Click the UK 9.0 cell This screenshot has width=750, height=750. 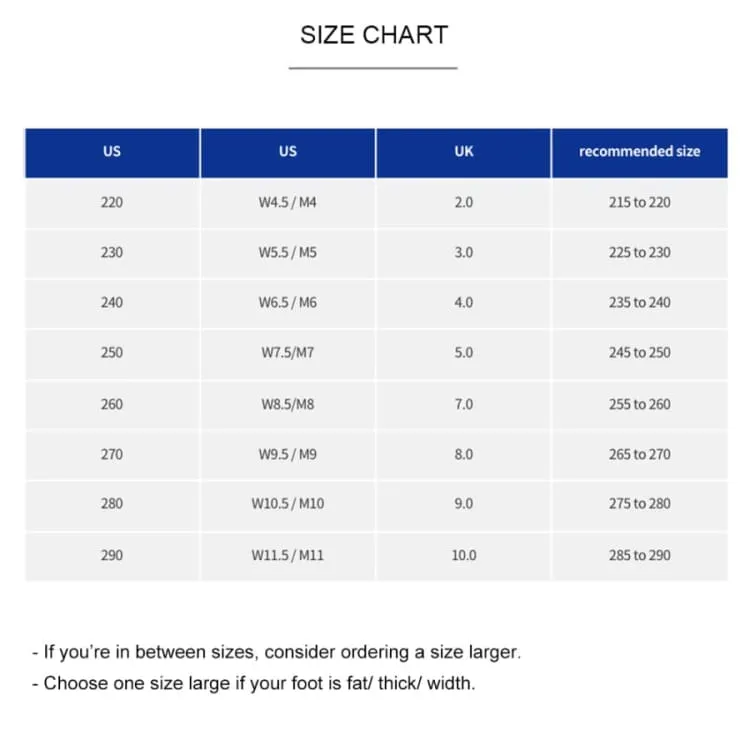pyautogui.click(x=463, y=504)
